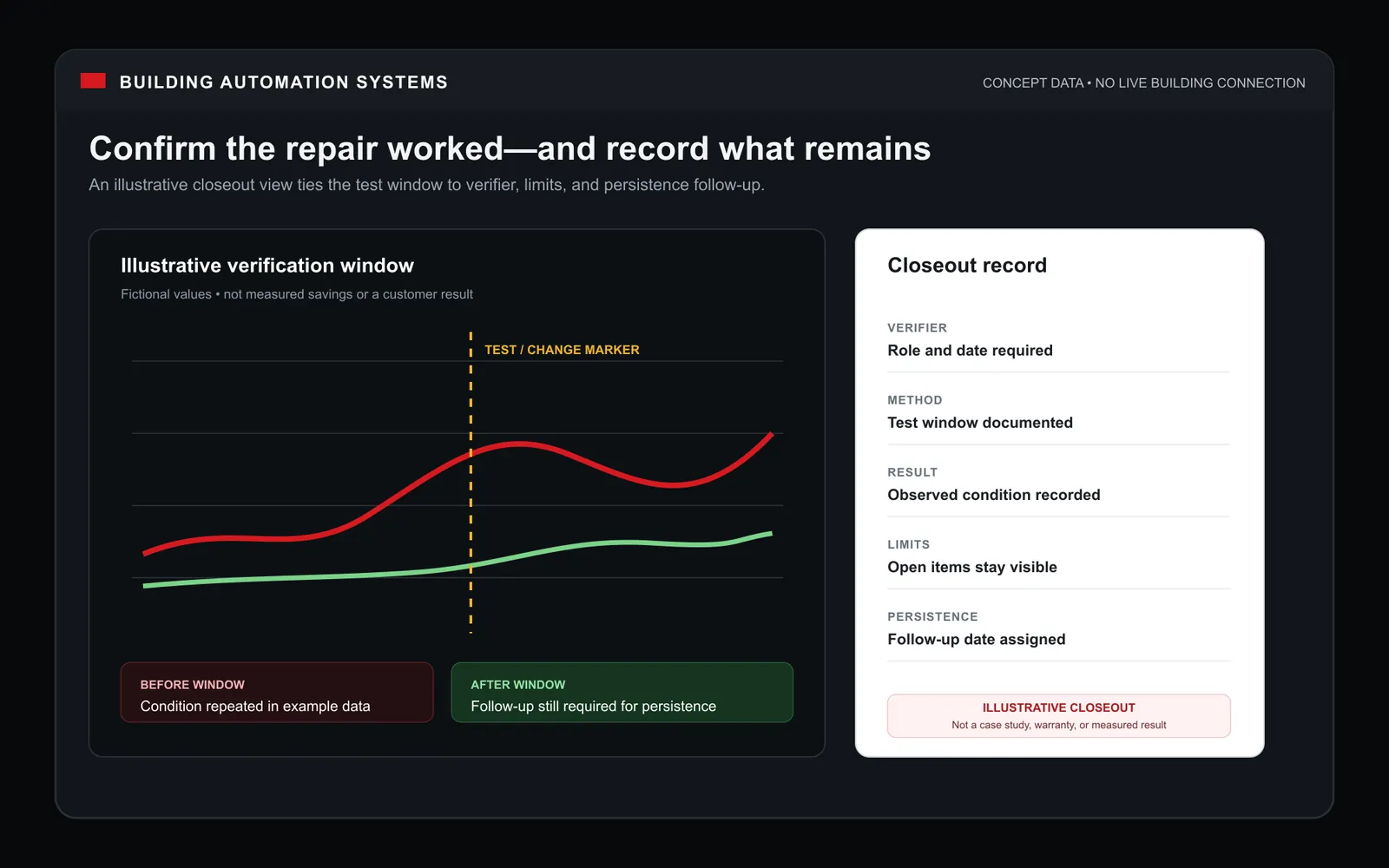Click 'Role and date required' value
1389x868 pixels.
click(x=970, y=351)
